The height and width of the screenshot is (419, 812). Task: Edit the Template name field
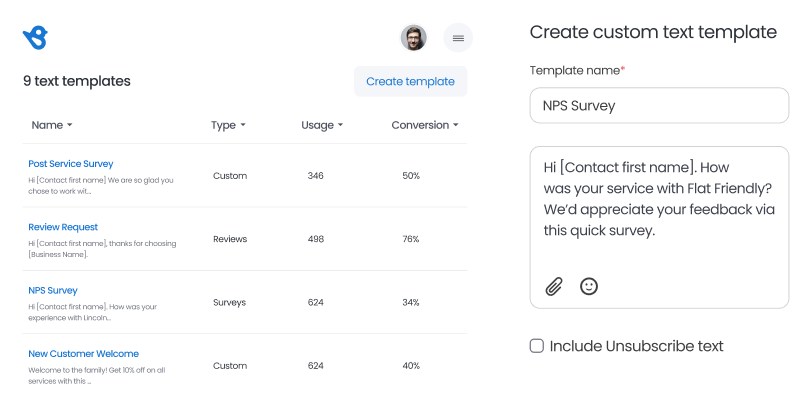pos(659,106)
